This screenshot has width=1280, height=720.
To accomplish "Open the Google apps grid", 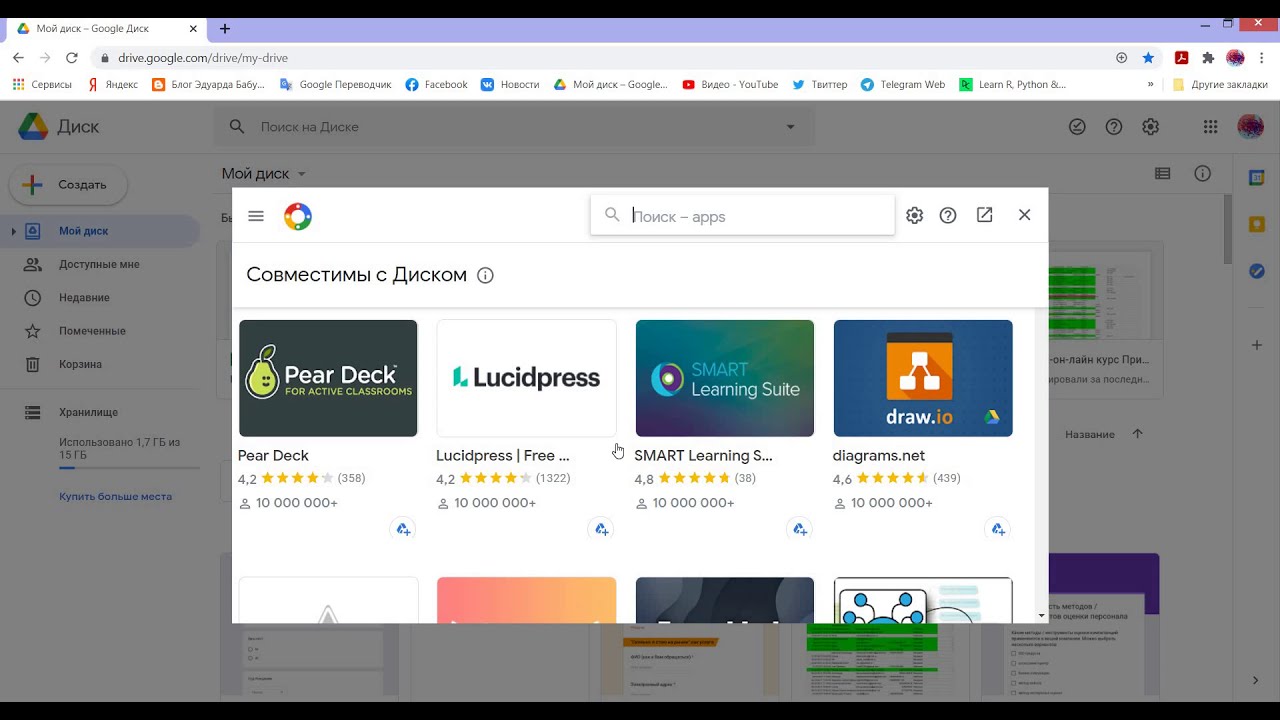I will click(1211, 127).
